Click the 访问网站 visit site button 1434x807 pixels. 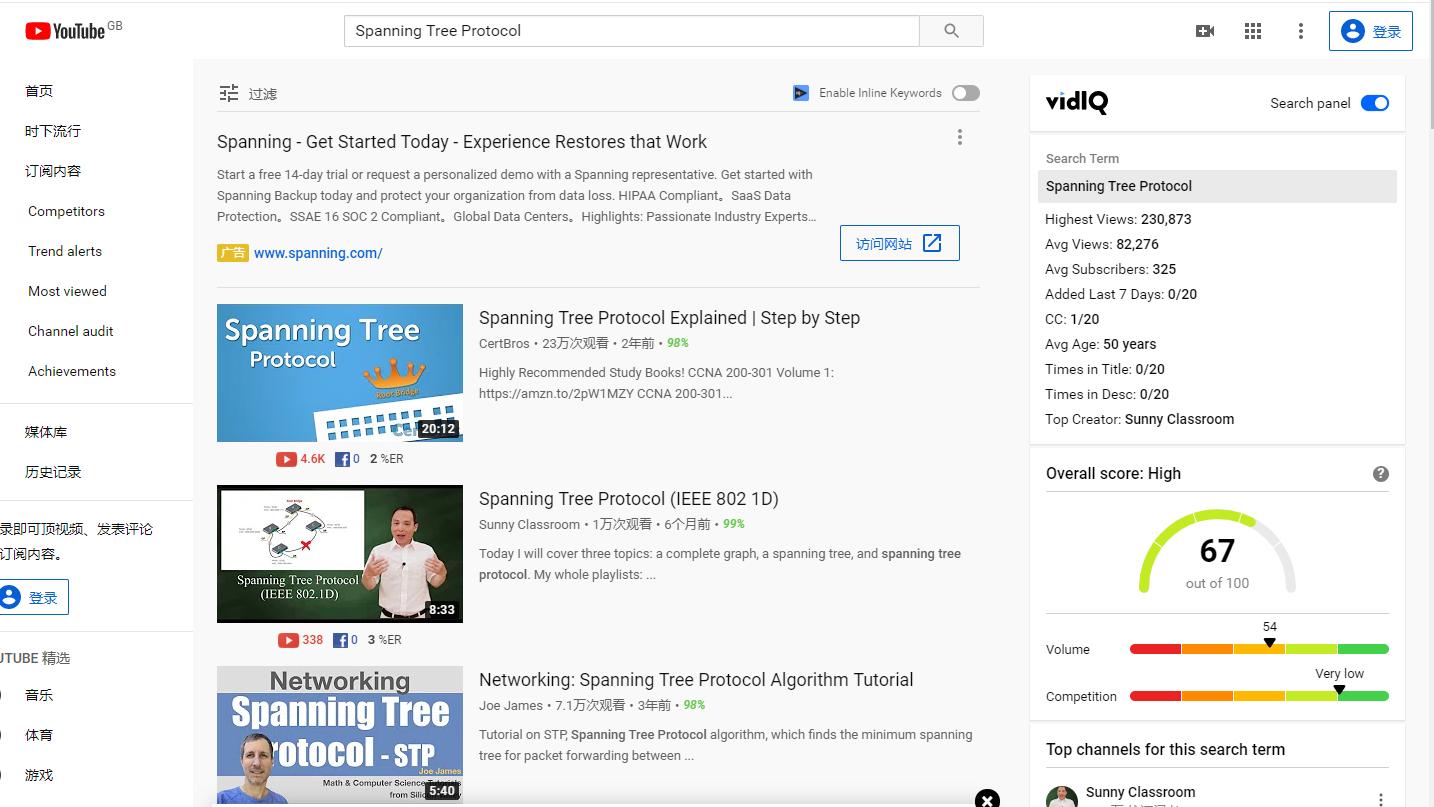(900, 243)
